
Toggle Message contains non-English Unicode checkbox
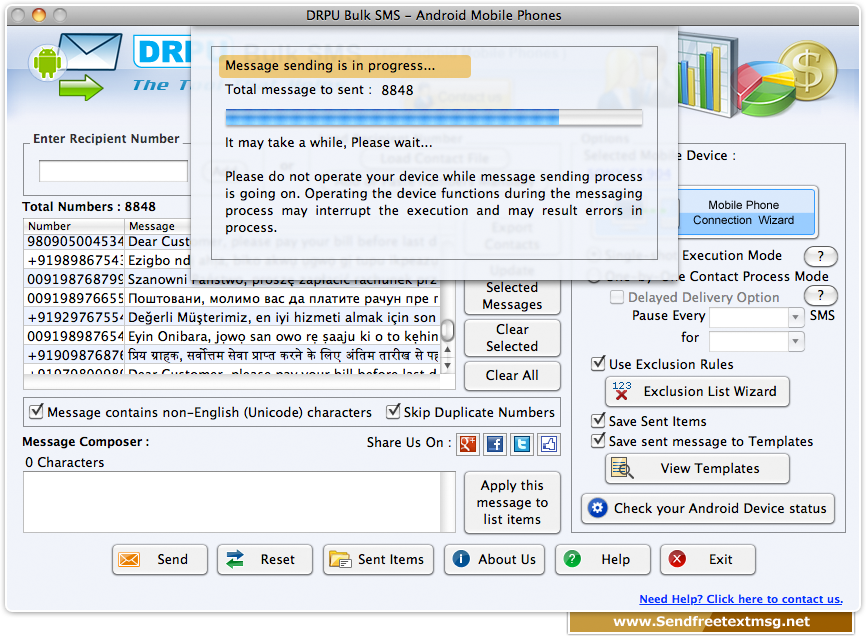[x=36, y=411]
